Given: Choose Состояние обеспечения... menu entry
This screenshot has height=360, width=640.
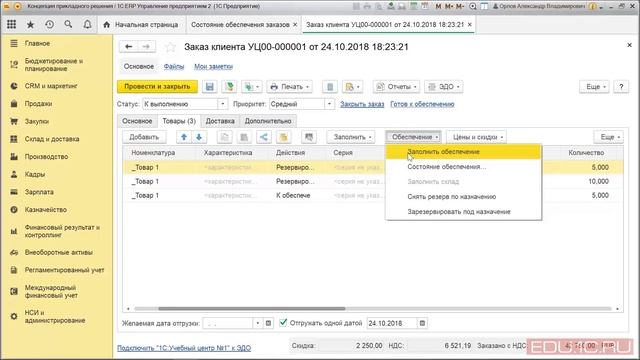Looking at the screenshot, I should 463,167.
